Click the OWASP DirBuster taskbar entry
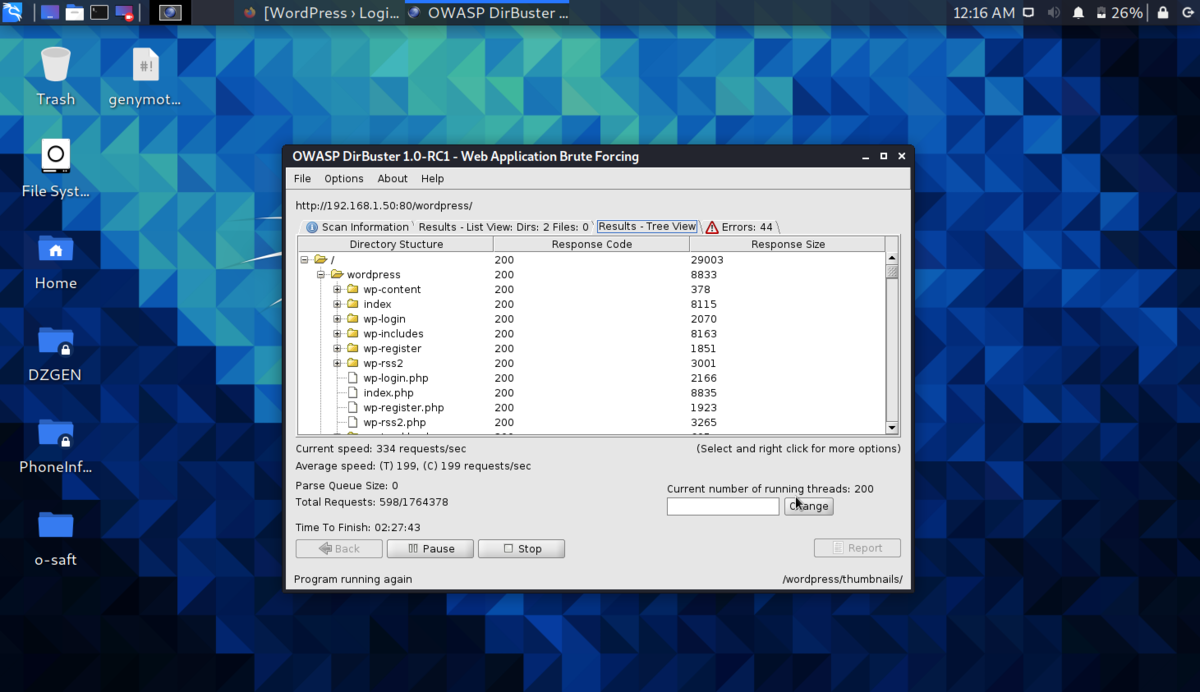 pyautogui.click(x=487, y=13)
